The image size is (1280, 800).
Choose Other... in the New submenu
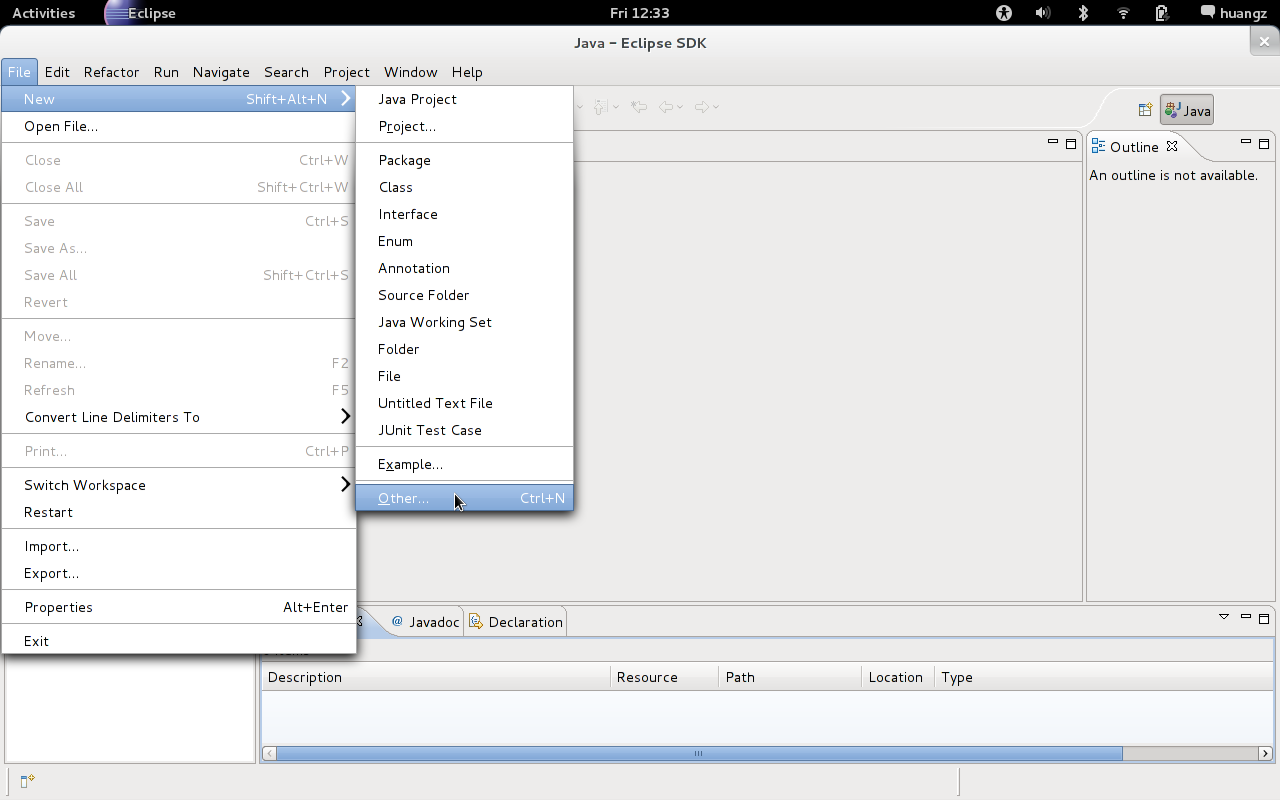click(464, 498)
